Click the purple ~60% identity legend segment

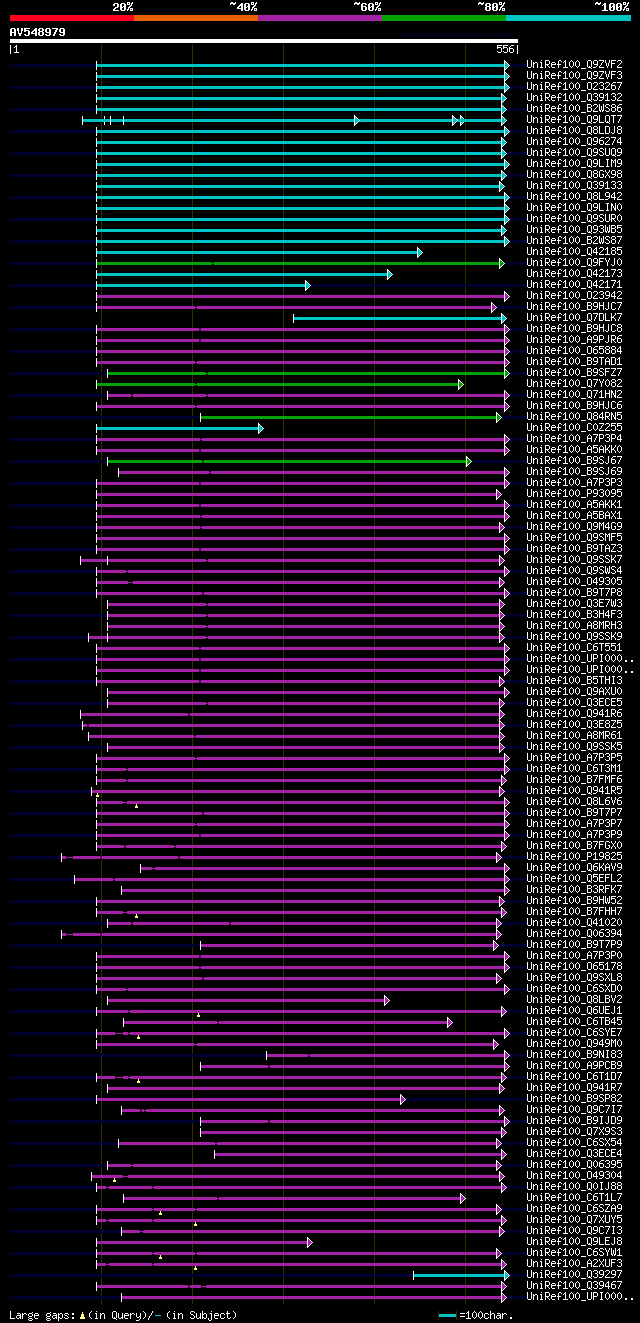coord(320,17)
